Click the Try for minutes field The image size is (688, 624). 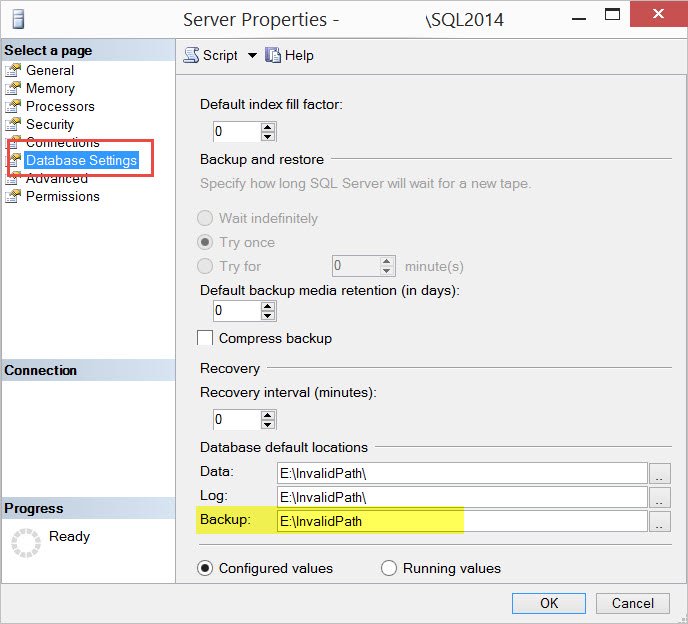click(356, 266)
